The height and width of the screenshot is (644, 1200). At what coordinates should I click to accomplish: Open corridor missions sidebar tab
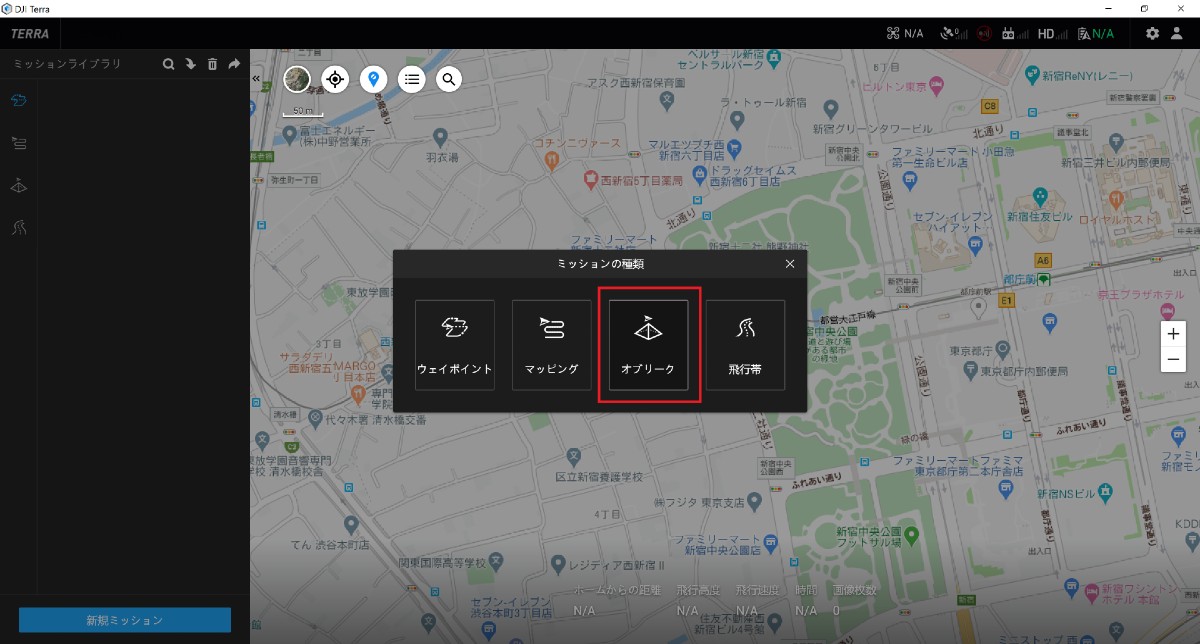pos(19,229)
